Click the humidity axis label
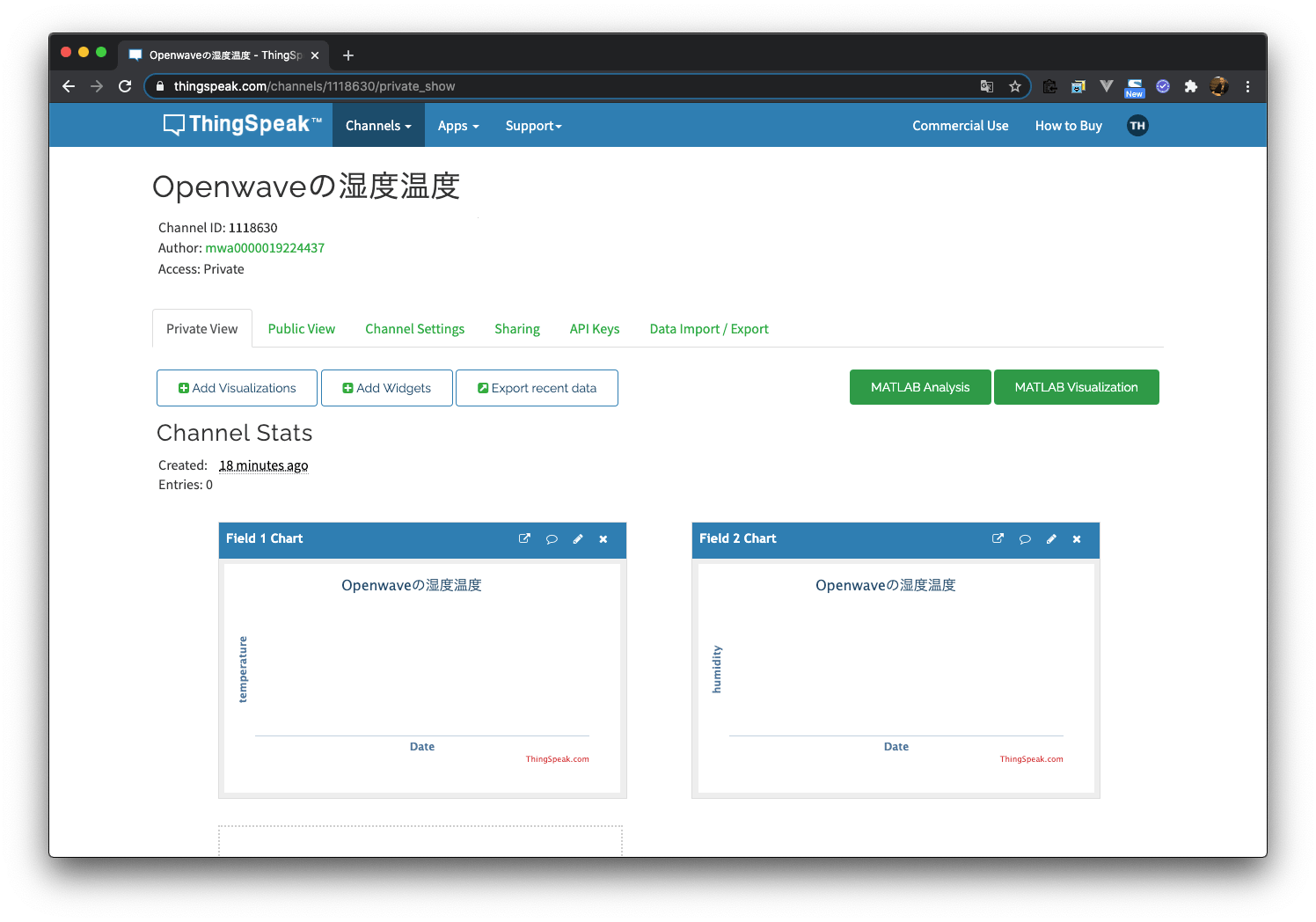1316x922 pixels. point(717,670)
